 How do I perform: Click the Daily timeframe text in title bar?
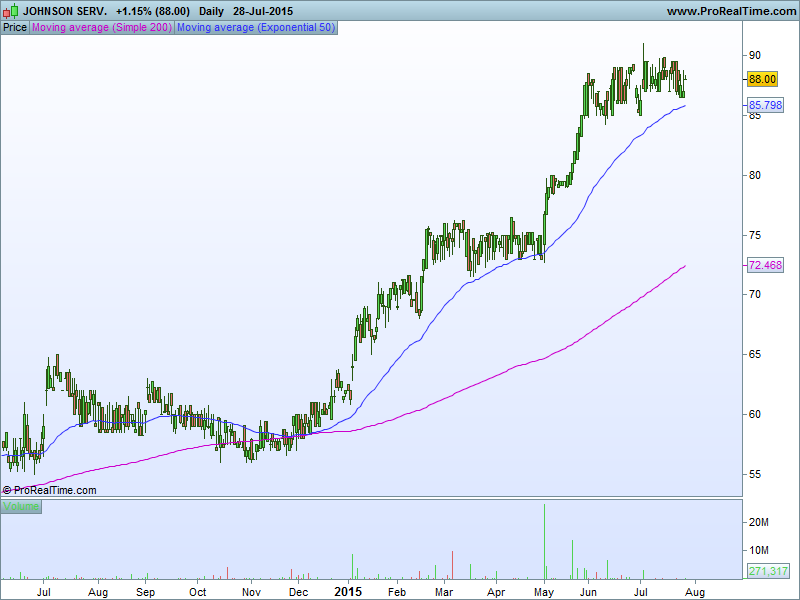point(211,11)
